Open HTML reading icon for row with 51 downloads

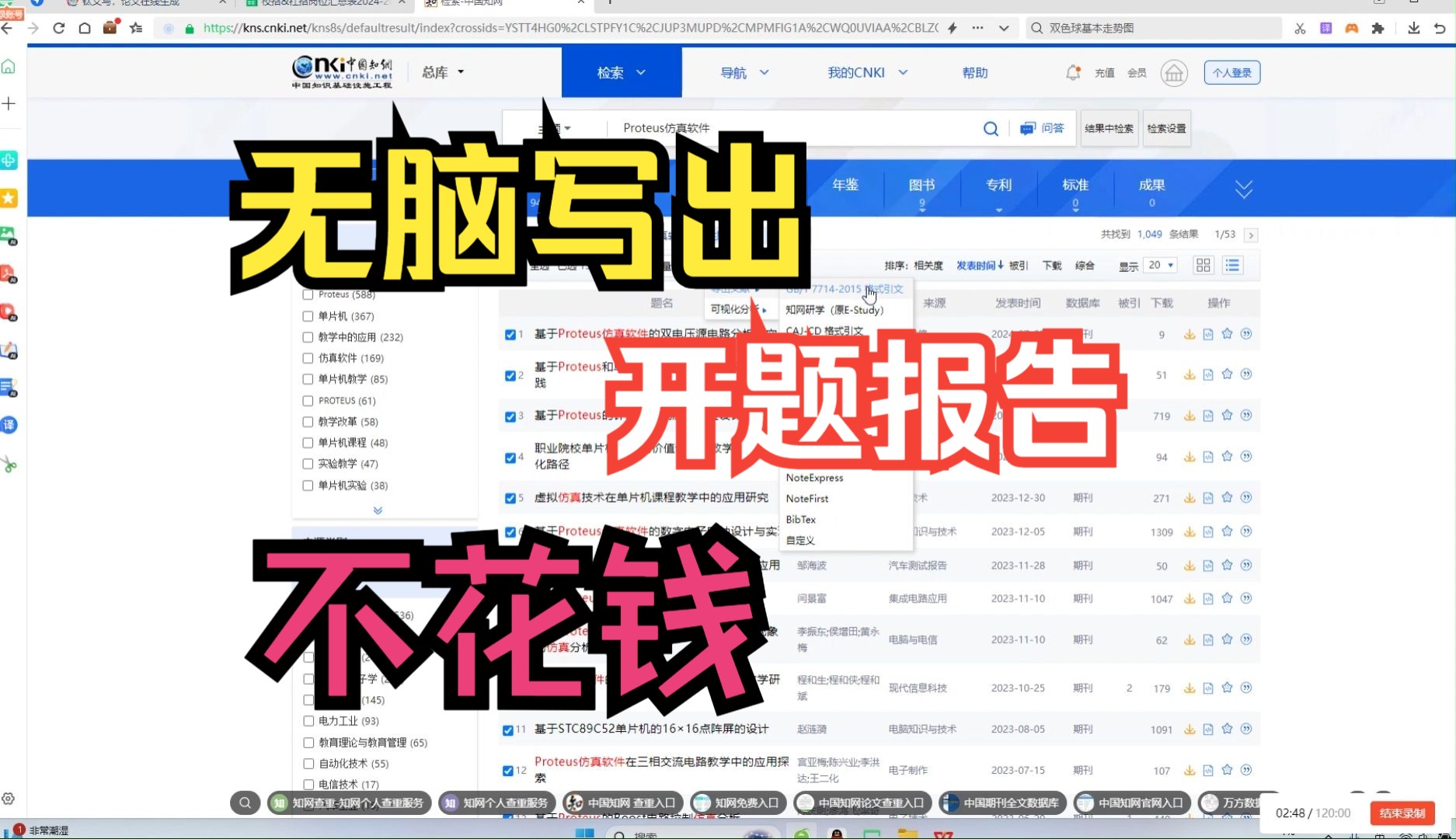pyautogui.click(x=1208, y=374)
